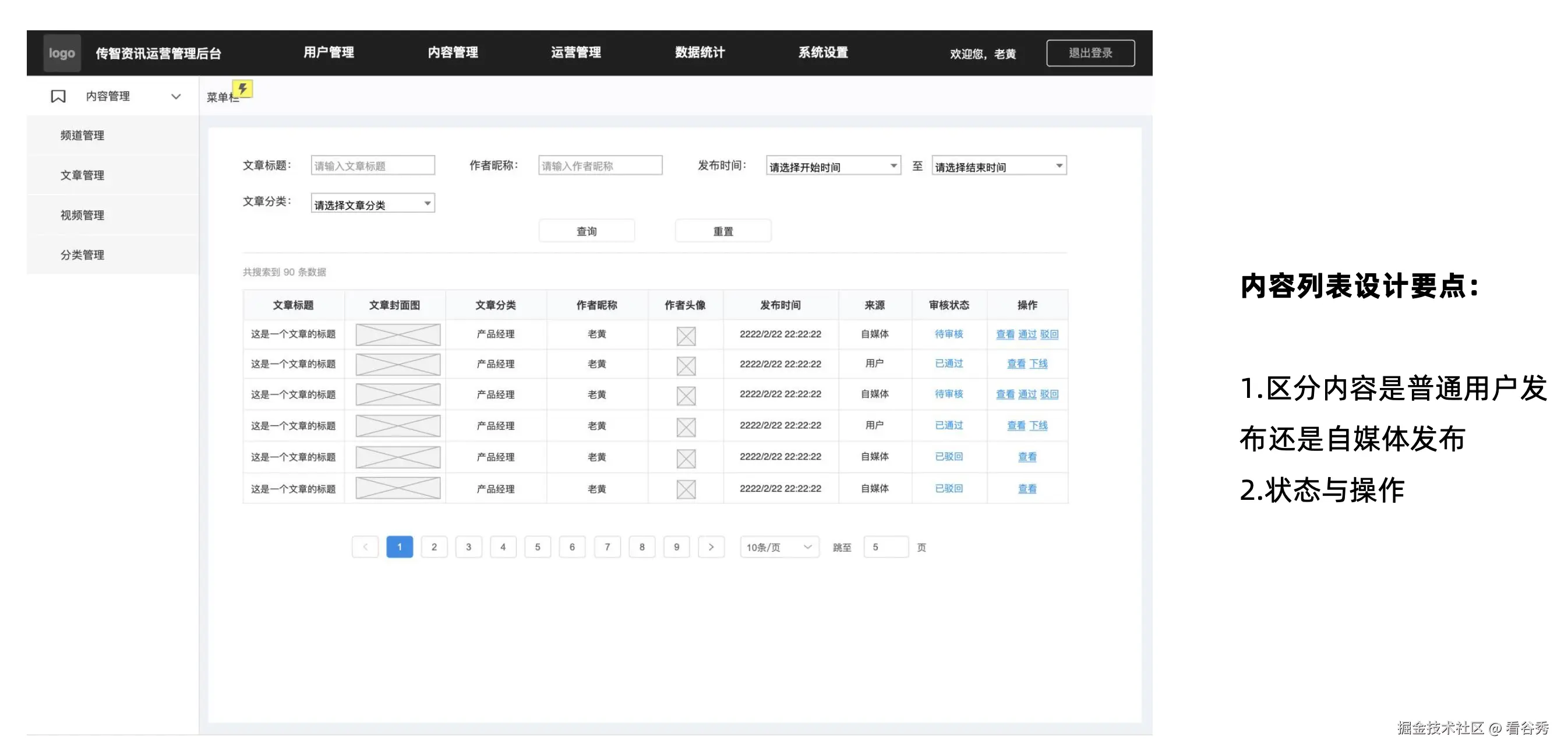Collapse the 内容管理 sidebar section
The width and height of the screenshot is (1568, 755).
pyautogui.click(x=176, y=96)
